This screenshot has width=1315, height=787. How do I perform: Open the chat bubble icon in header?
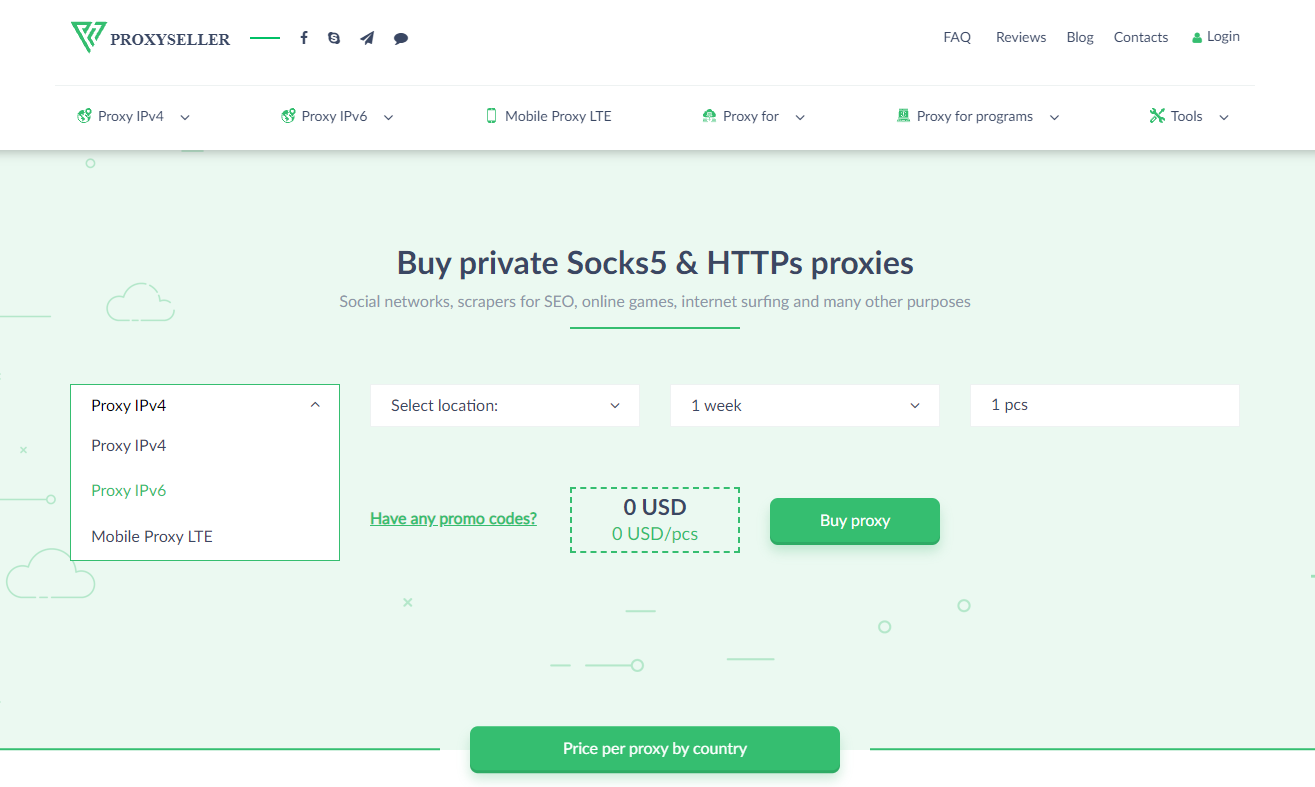(x=401, y=38)
